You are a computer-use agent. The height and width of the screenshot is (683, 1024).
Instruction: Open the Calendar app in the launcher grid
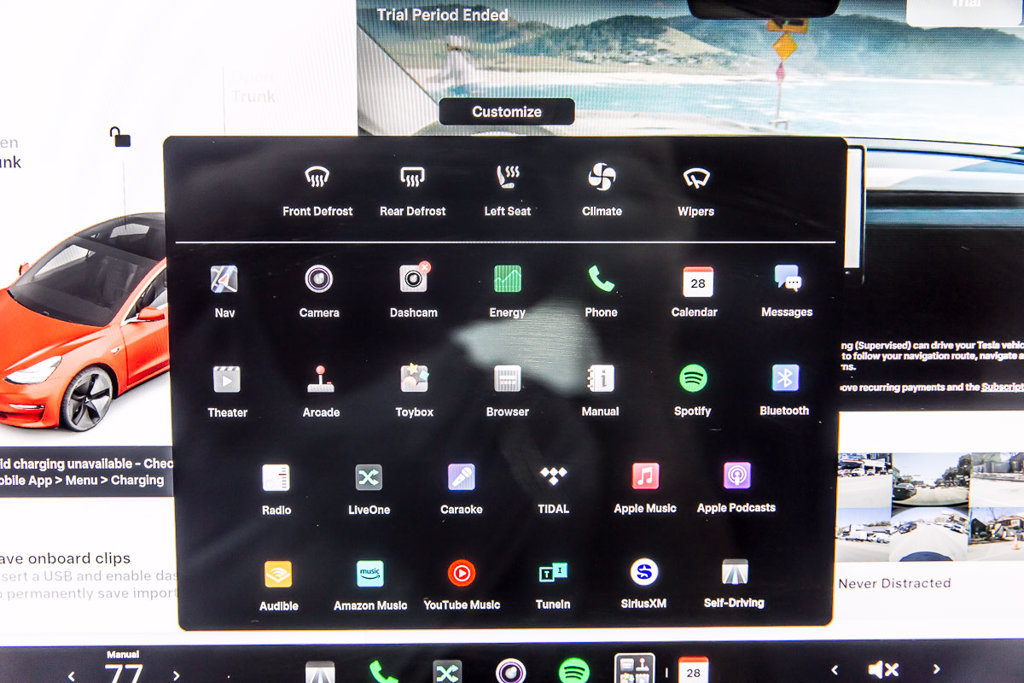697,281
